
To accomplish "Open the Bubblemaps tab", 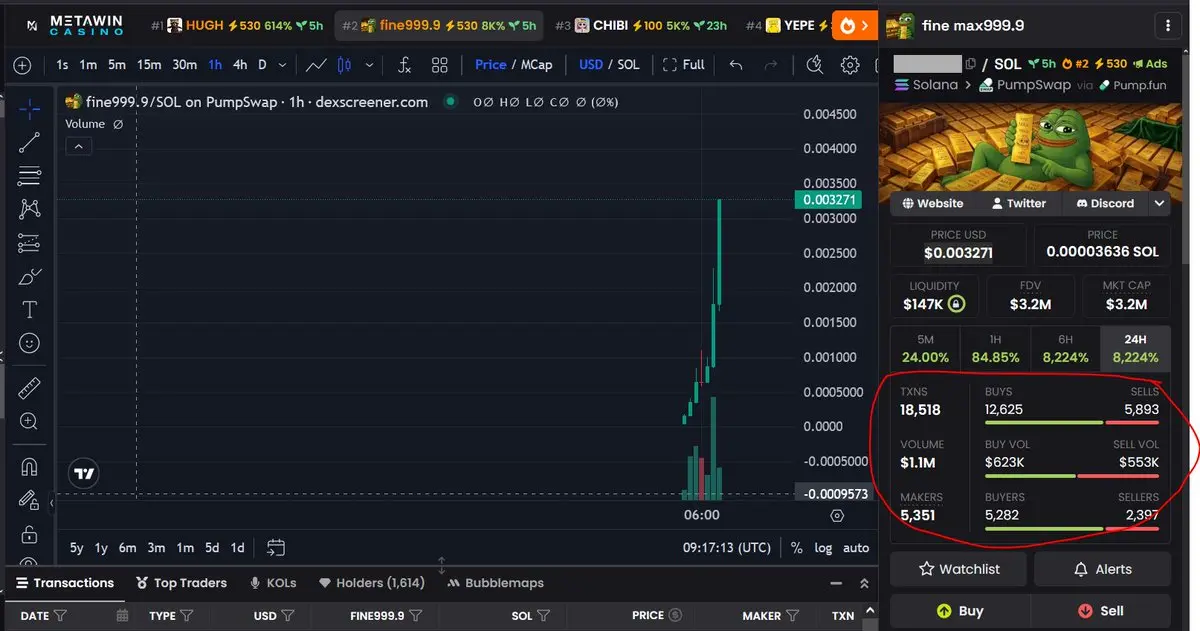I will [495, 583].
